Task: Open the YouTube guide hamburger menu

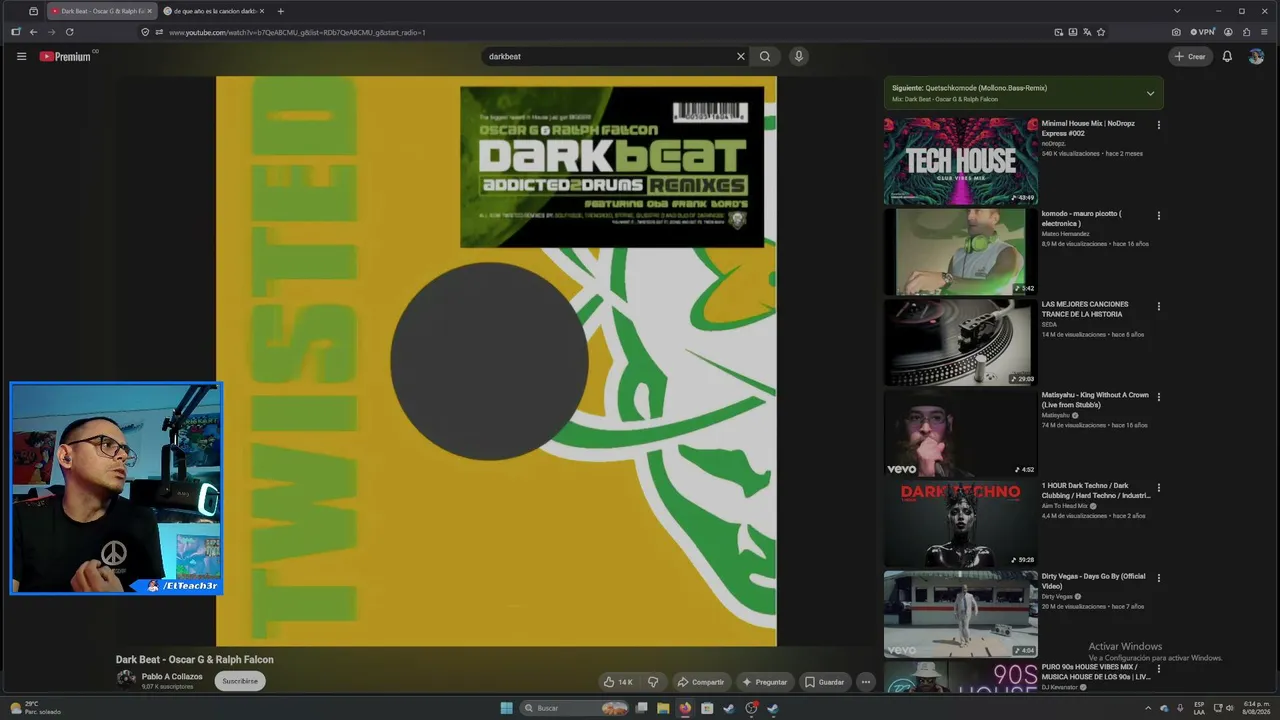Action: [21, 56]
